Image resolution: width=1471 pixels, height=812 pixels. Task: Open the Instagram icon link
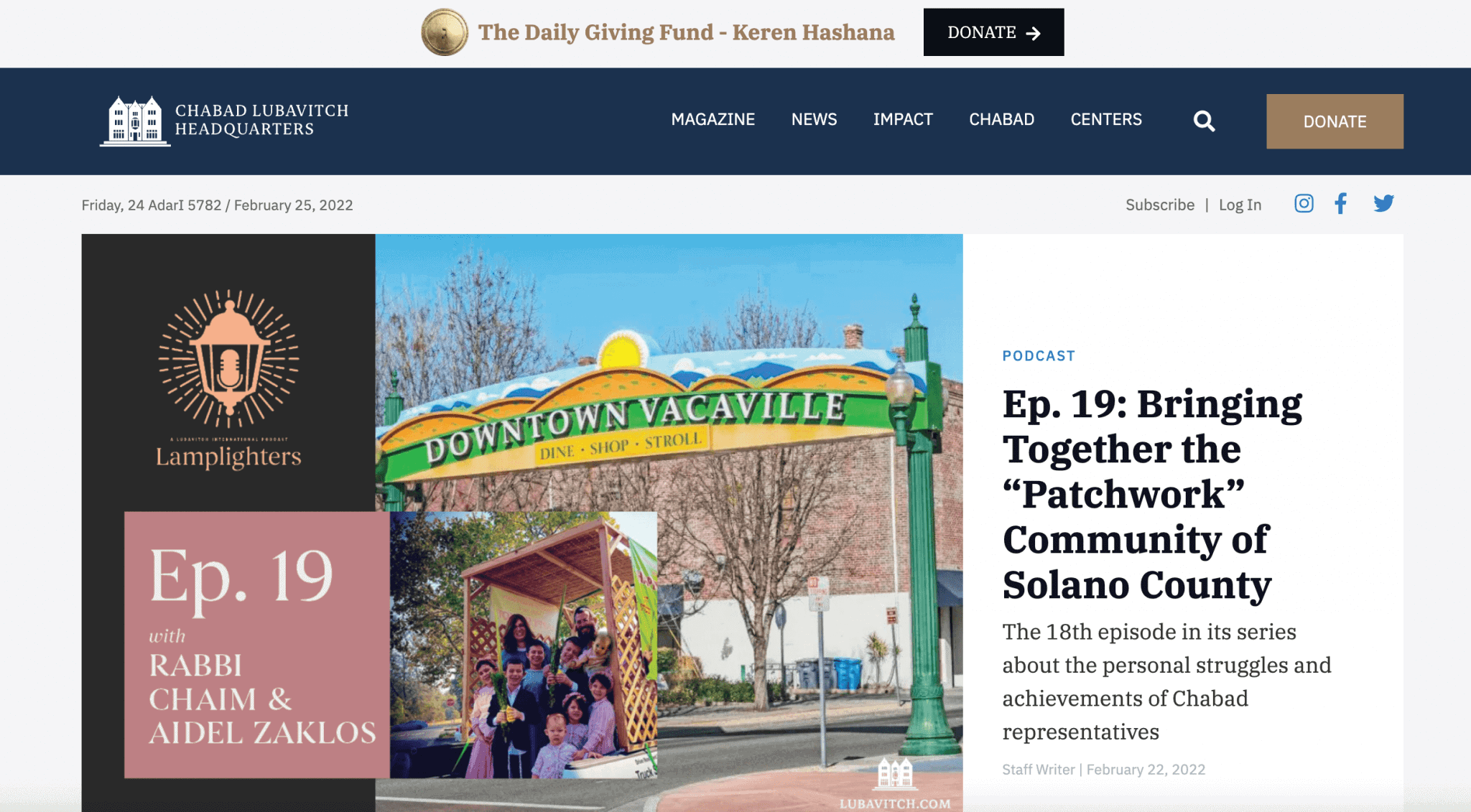point(1304,204)
